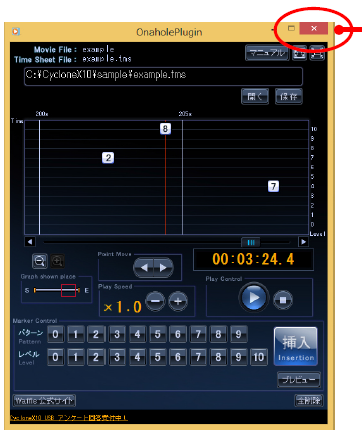
Task: Click the time sheet file path field
Action: pyautogui.click(x=163, y=76)
